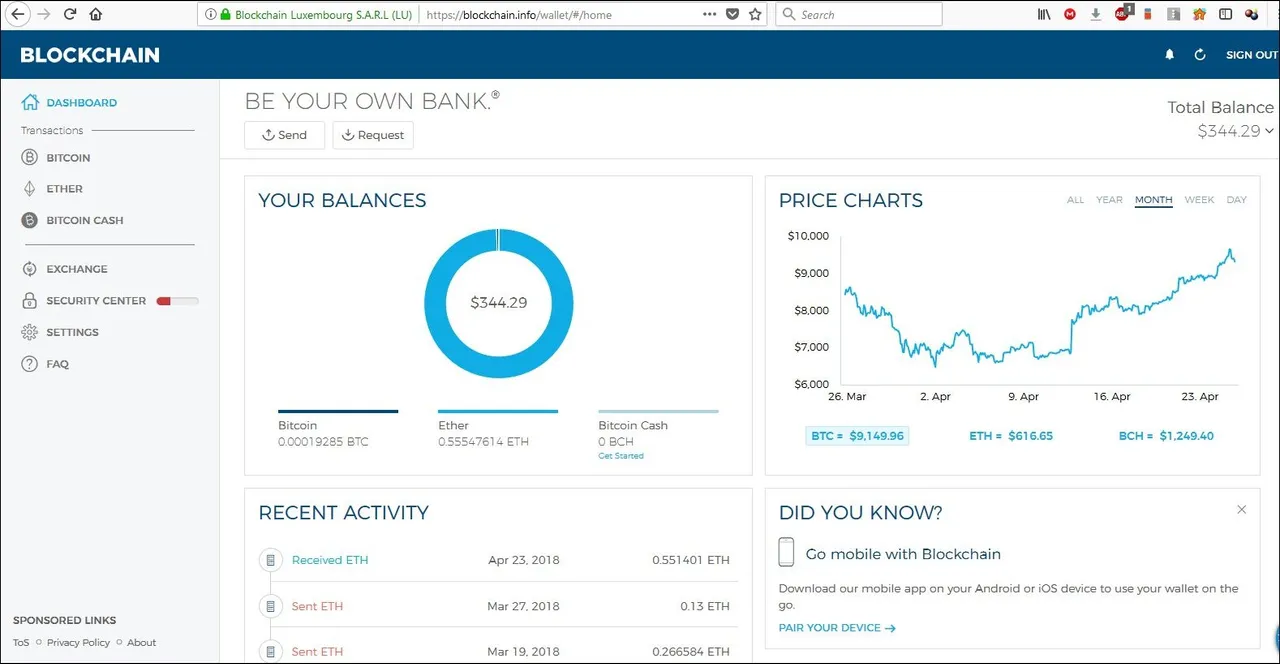Click Security Center progress bar
Viewport: 1280px width, 664px height.
177,301
